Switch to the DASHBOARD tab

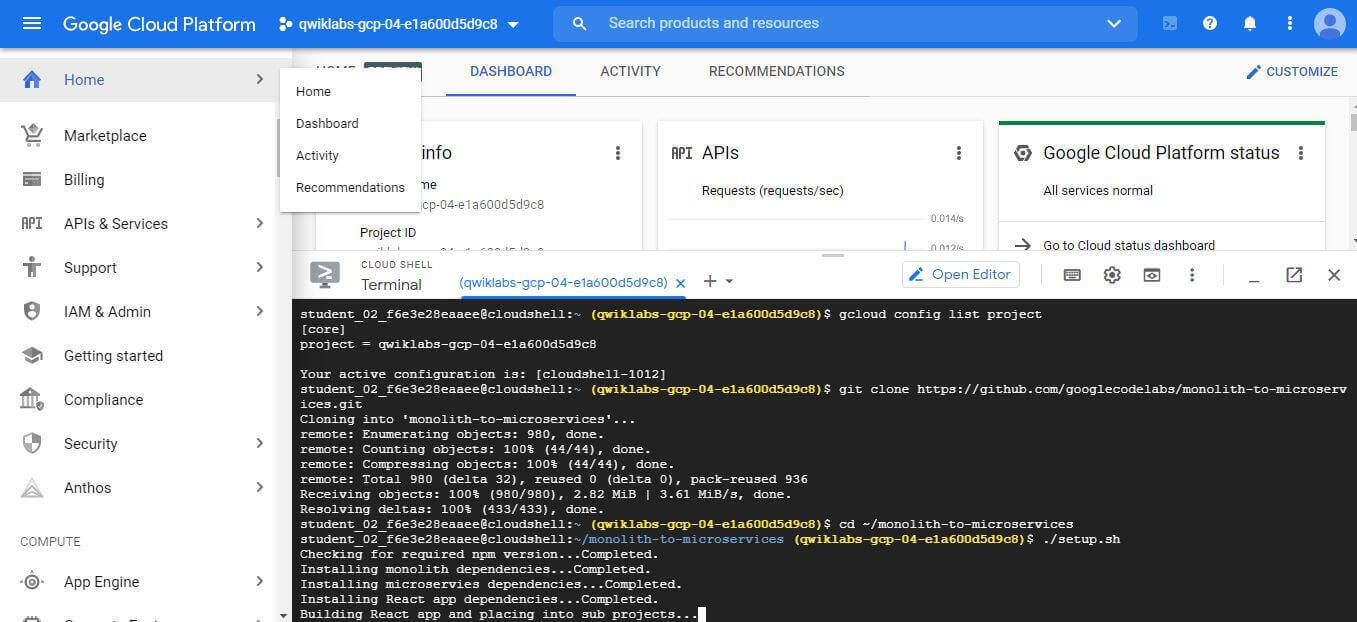[511, 72]
